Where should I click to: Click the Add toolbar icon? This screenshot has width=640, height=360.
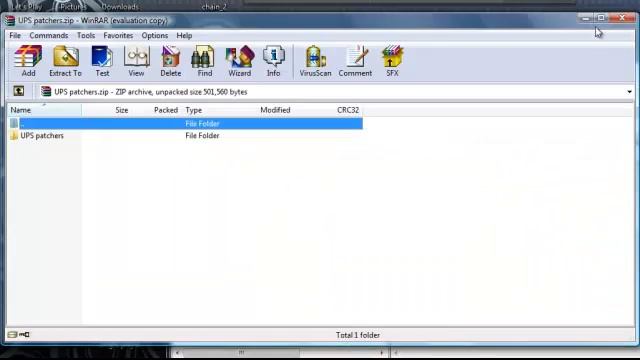coord(28,61)
